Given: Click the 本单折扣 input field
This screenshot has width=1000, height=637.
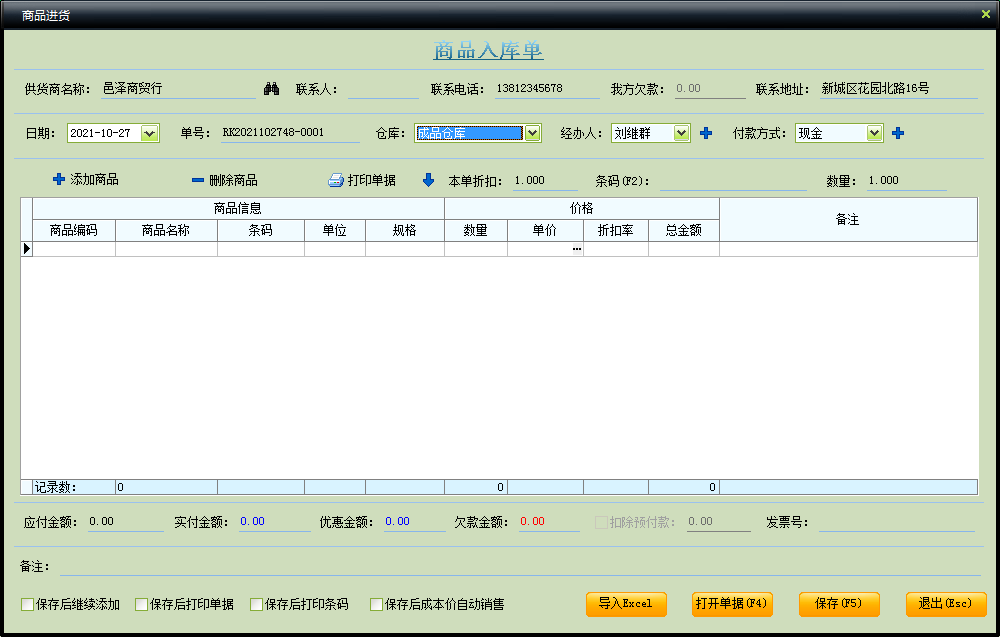Looking at the screenshot, I should click(x=545, y=180).
